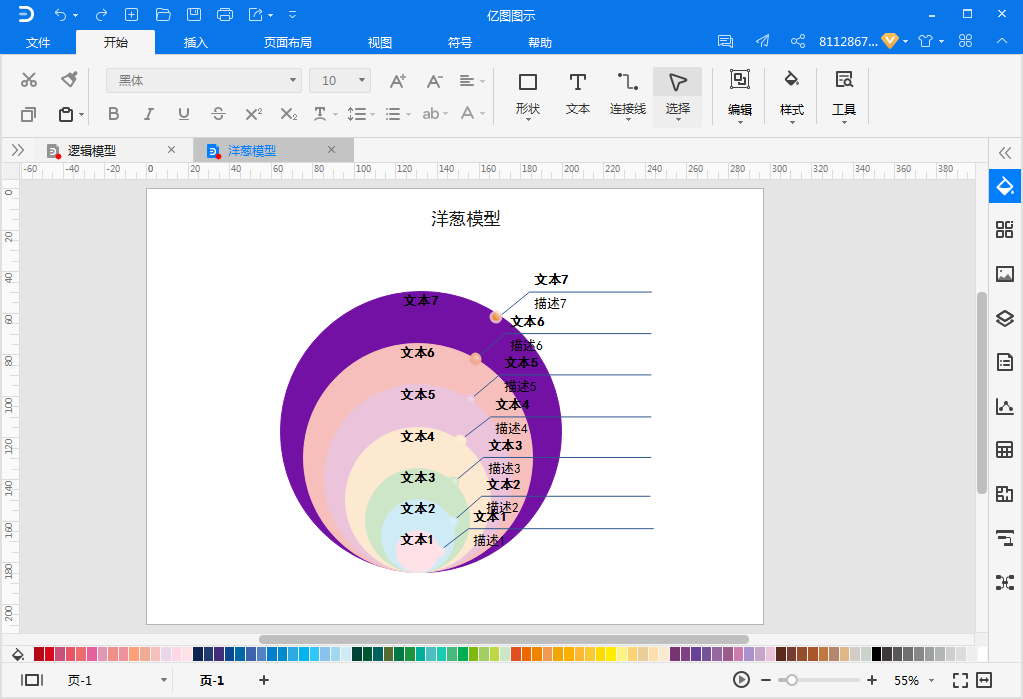This screenshot has height=699, width=1023.
Task: Expand left panel with double chevron
Action: click(18, 150)
